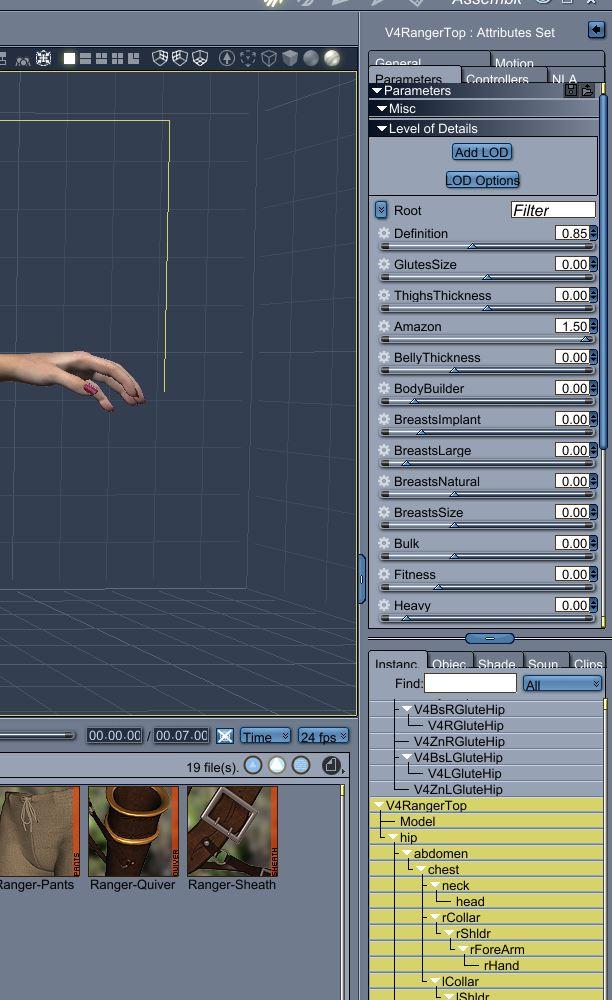The image size is (612, 1000).
Task: Click the gear icon beside Amazon
Action: (x=384, y=326)
